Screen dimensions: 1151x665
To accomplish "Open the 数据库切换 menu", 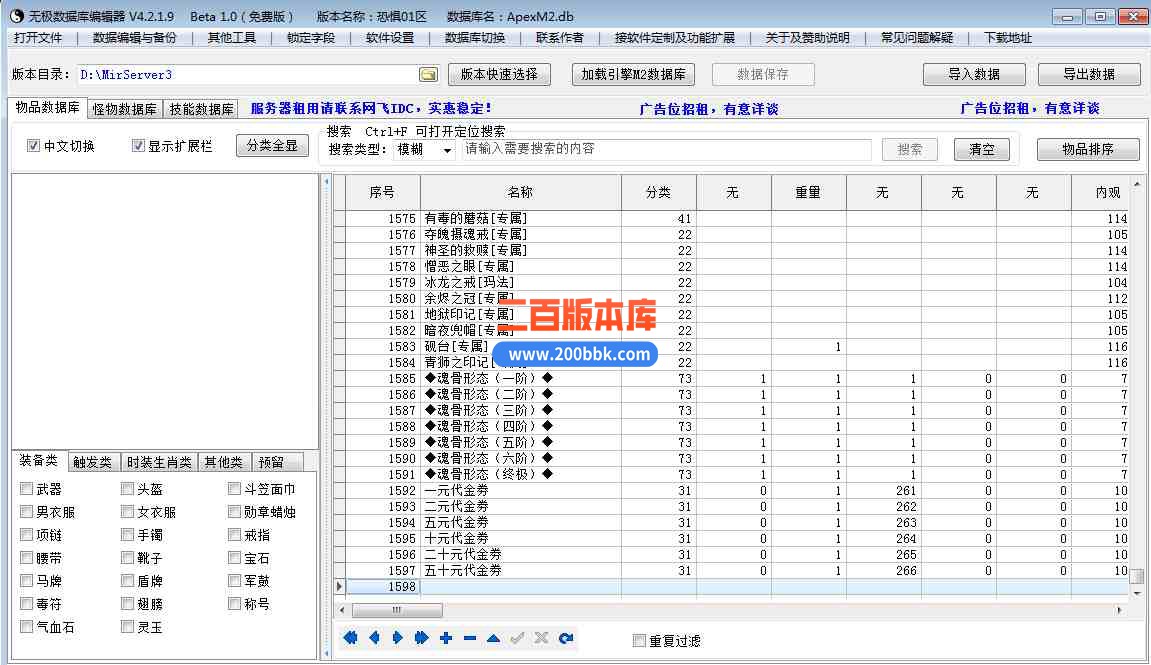I will (475, 37).
